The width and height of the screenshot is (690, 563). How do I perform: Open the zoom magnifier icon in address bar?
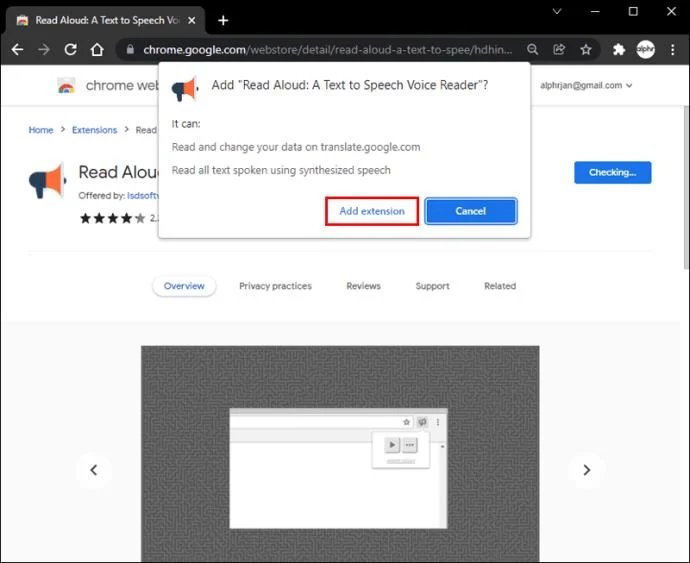(x=532, y=49)
